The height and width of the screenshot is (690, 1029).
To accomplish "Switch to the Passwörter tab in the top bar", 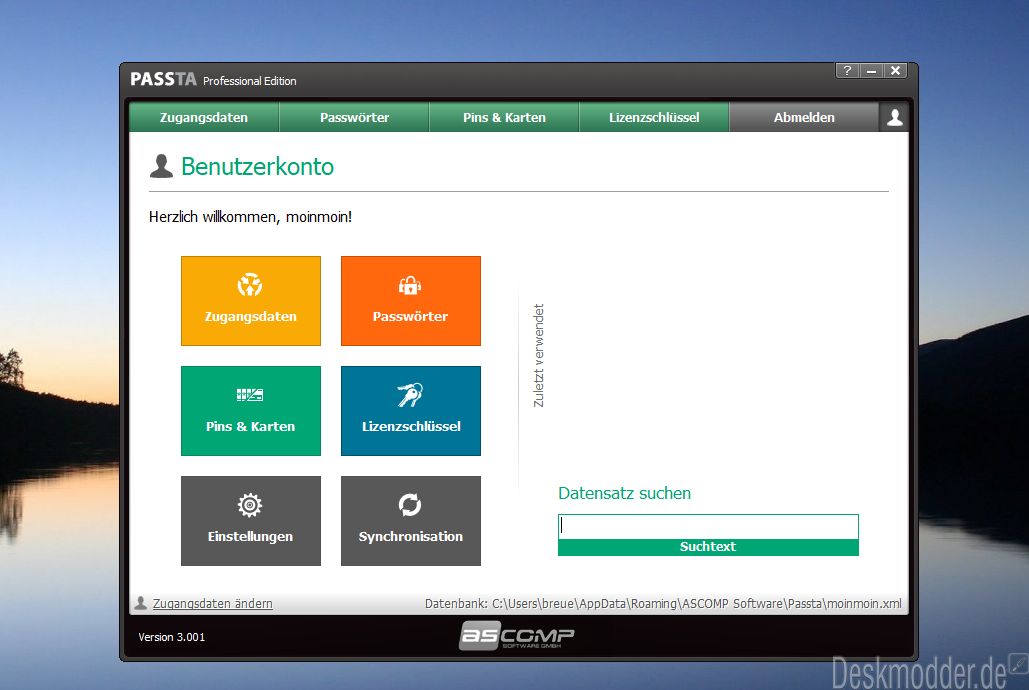I will click(x=354, y=118).
